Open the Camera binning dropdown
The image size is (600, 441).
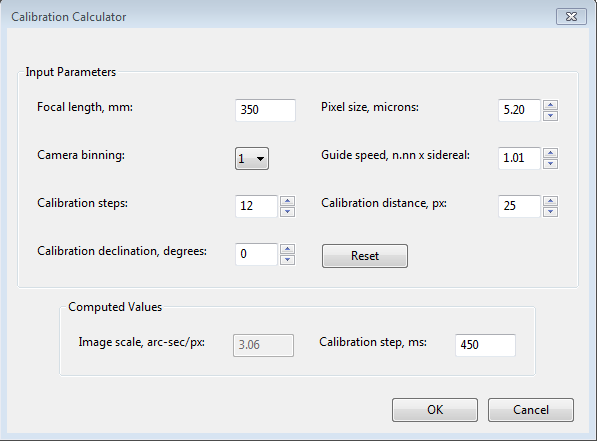click(x=252, y=158)
